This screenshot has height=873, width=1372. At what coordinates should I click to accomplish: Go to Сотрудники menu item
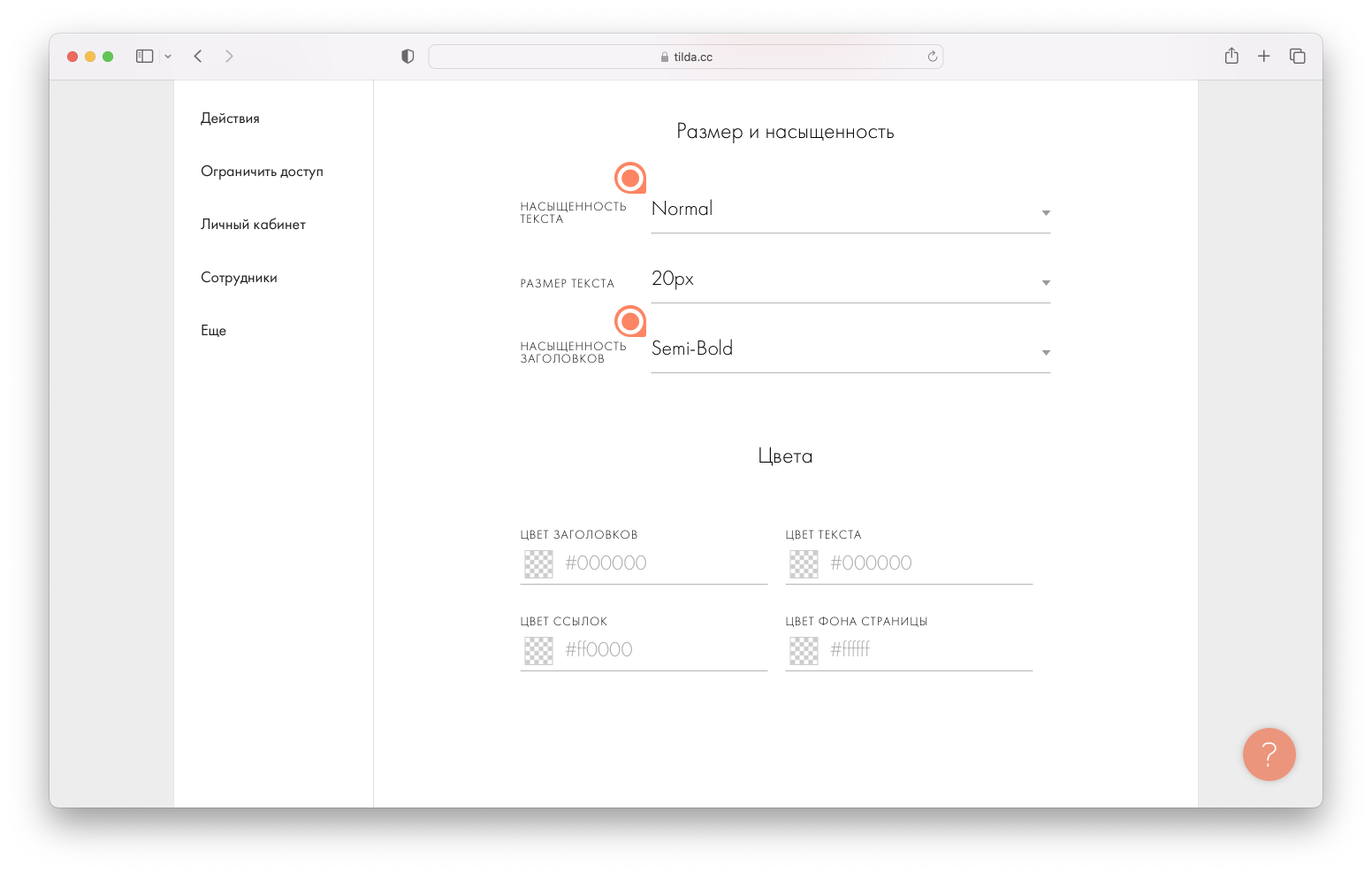click(x=239, y=278)
